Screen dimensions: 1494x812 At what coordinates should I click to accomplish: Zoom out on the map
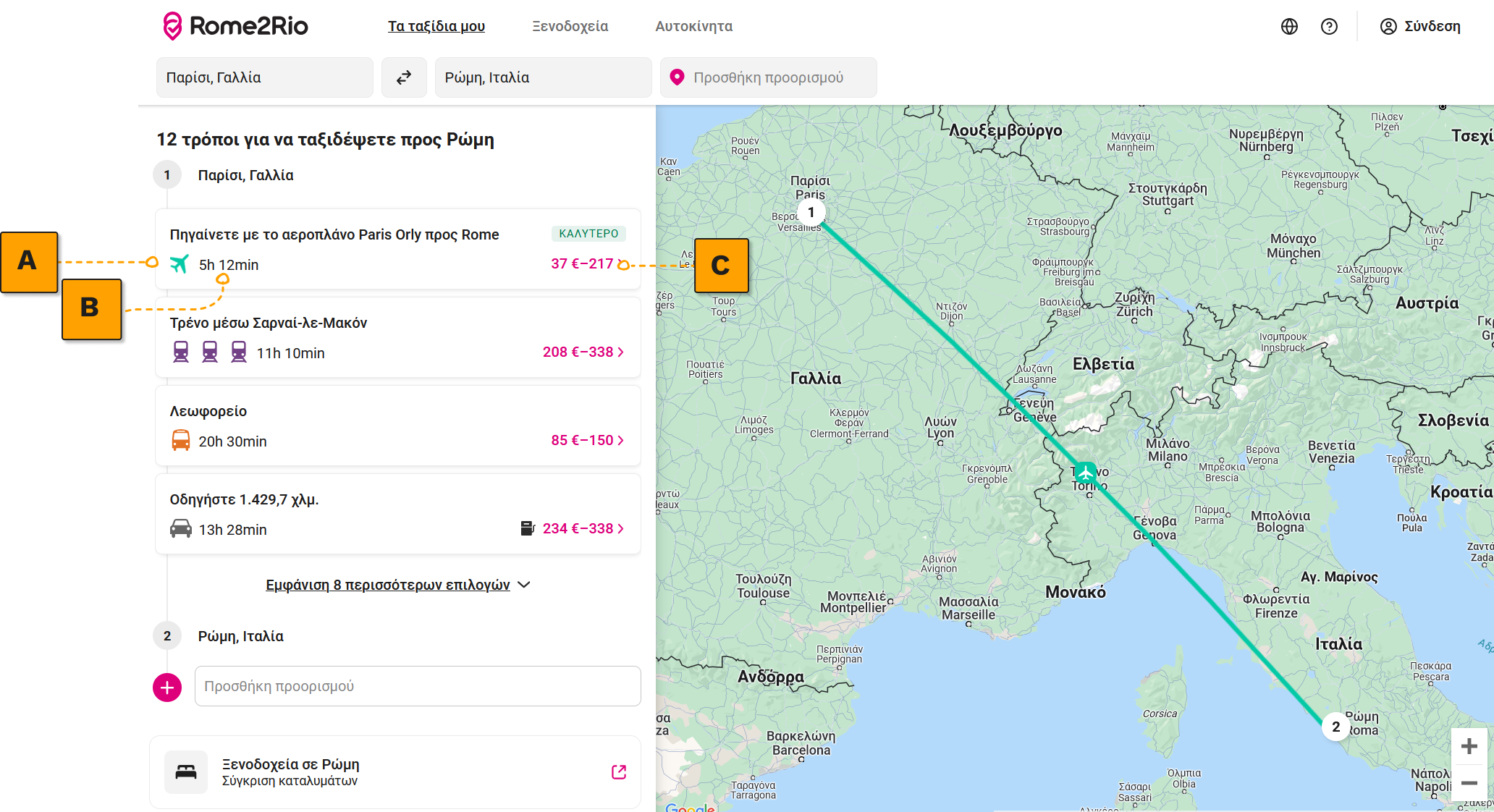[x=1469, y=783]
